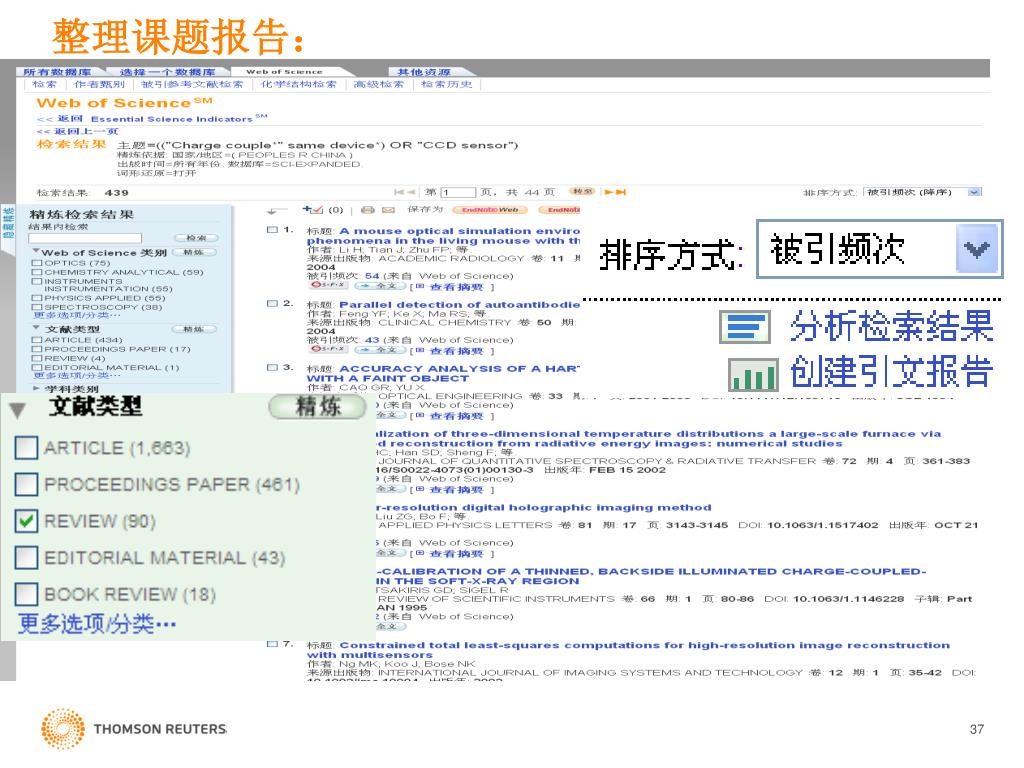Image resolution: width=1024 pixels, height=768 pixels.
Task: Expand the 学科类别 section triangle
Action: click(36, 388)
